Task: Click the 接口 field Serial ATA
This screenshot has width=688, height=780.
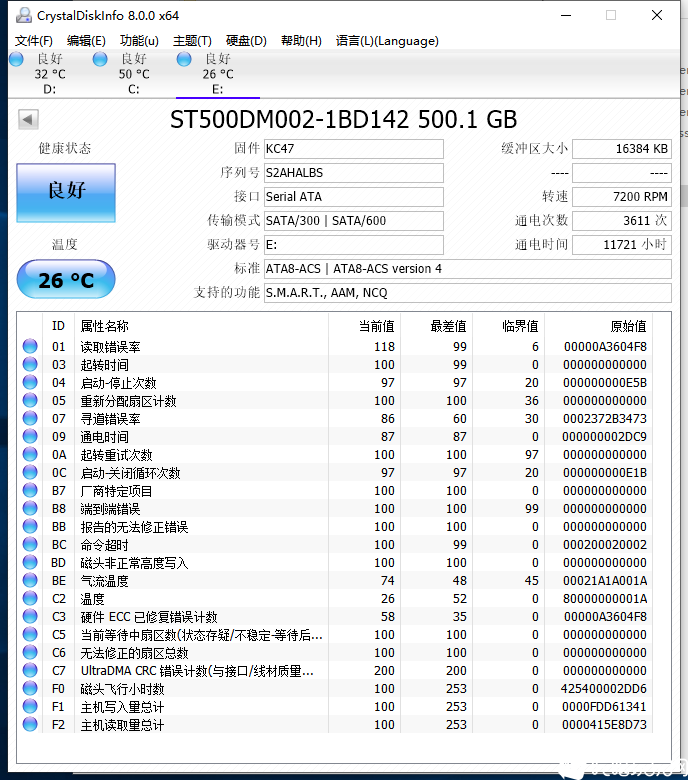Action: coord(354,196)
